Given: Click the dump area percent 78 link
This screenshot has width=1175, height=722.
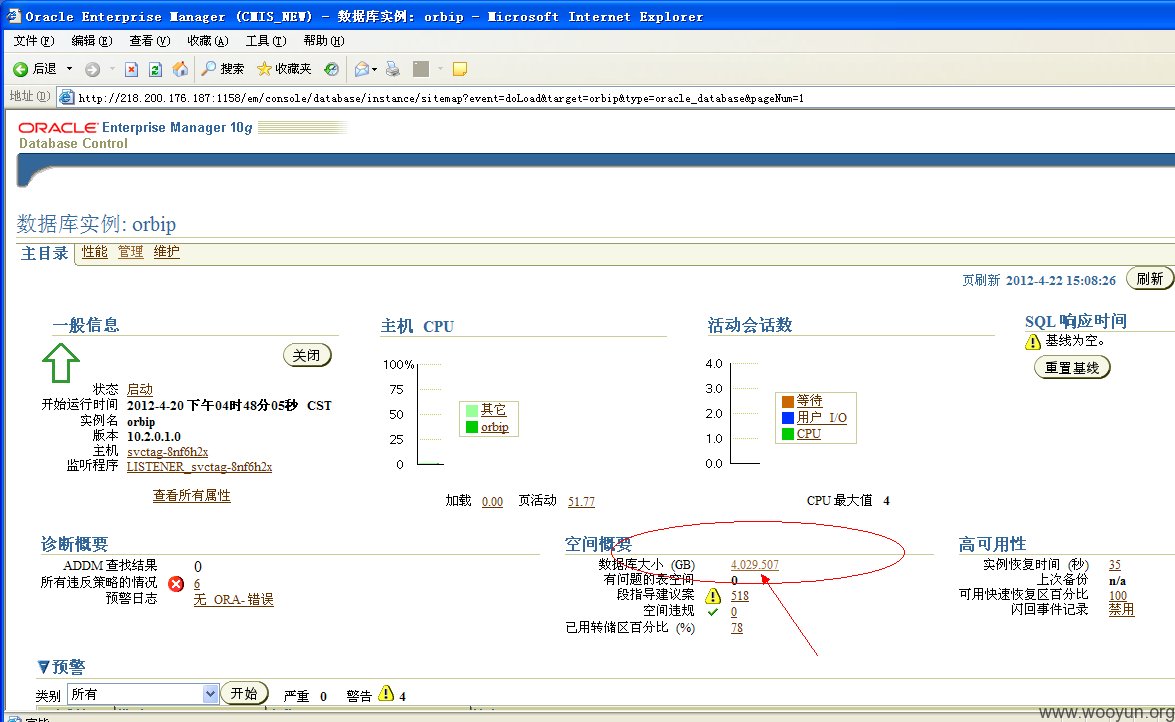Looking at the screenshot, I should click(x=737, y=628).
